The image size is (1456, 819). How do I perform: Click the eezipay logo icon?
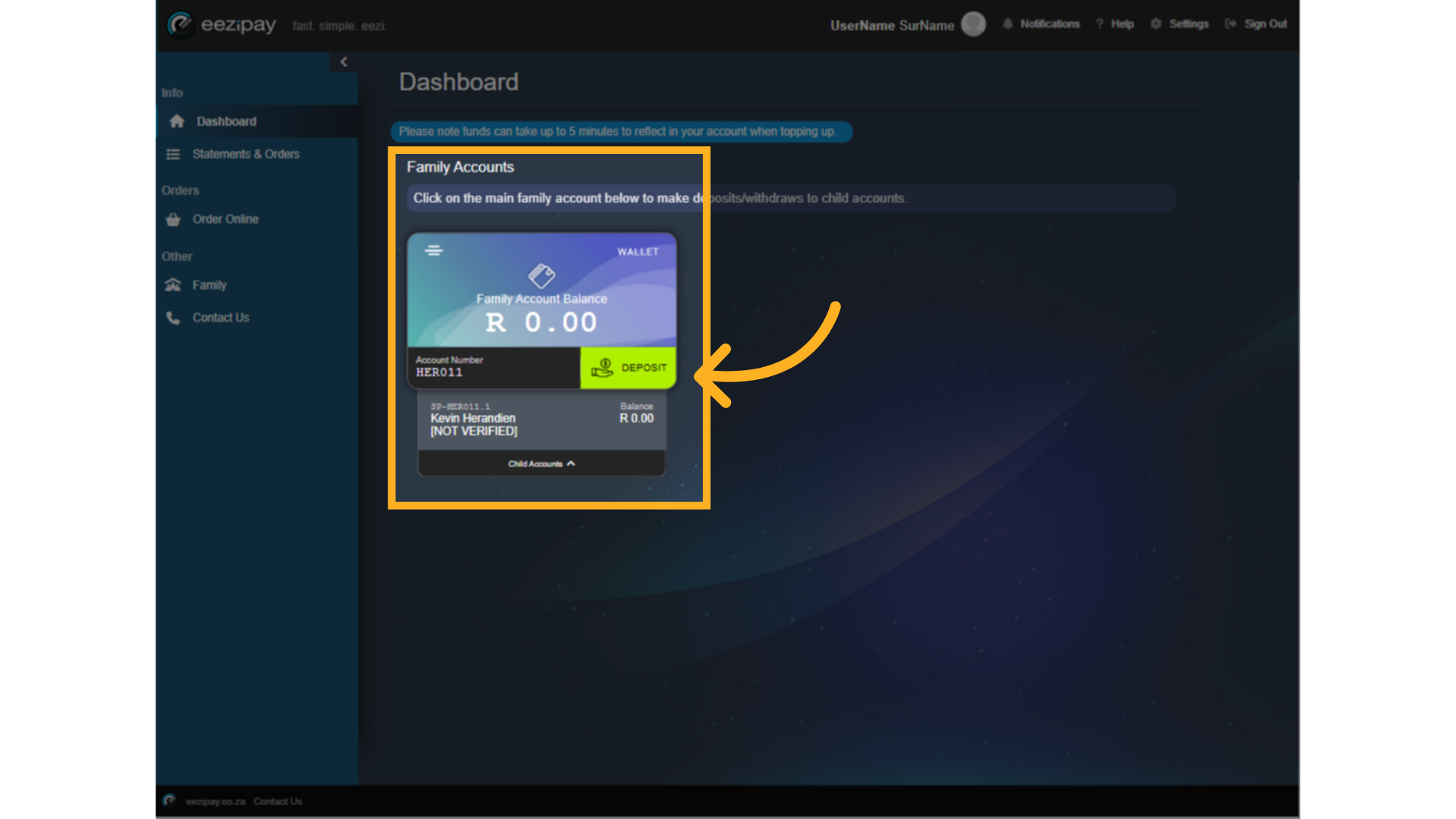tap(180, 25)
